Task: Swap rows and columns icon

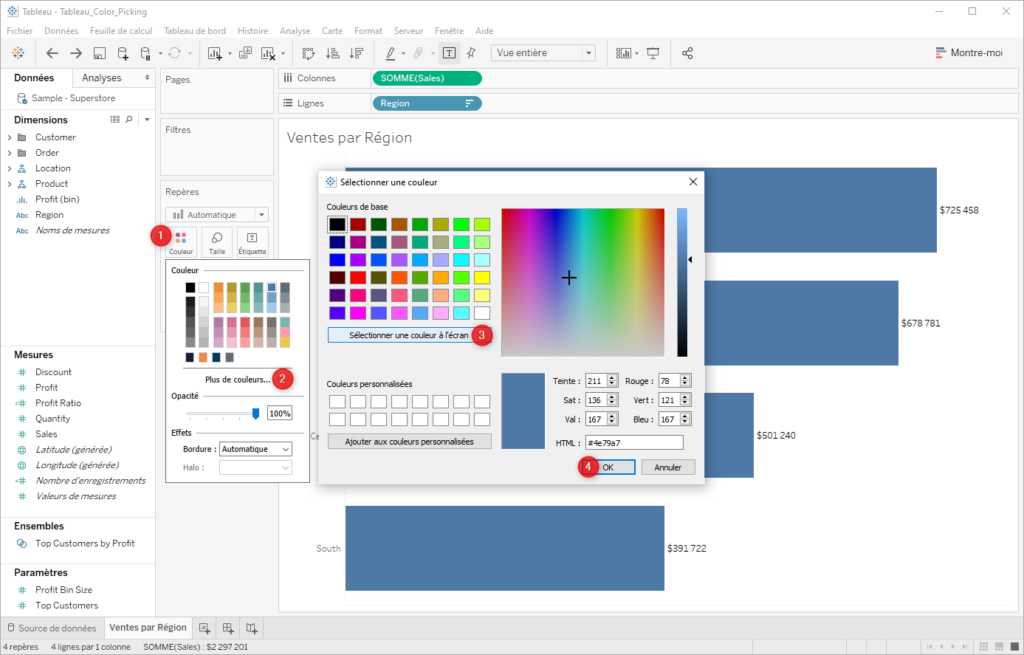Action: [x=308, y=54]
